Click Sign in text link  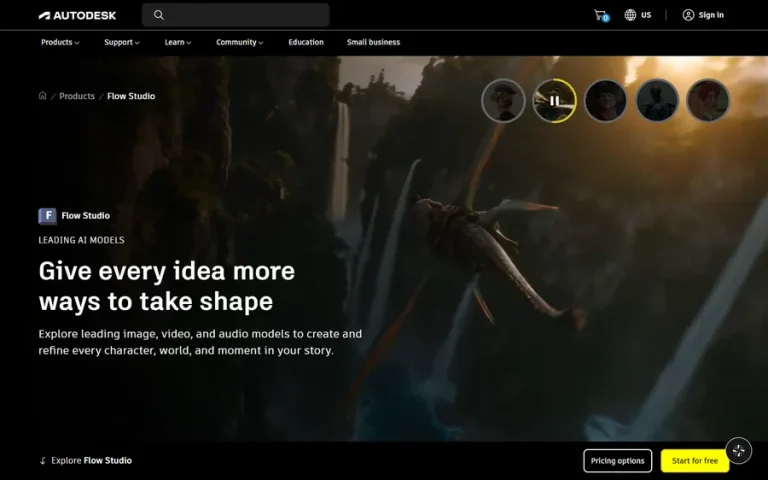711,15
